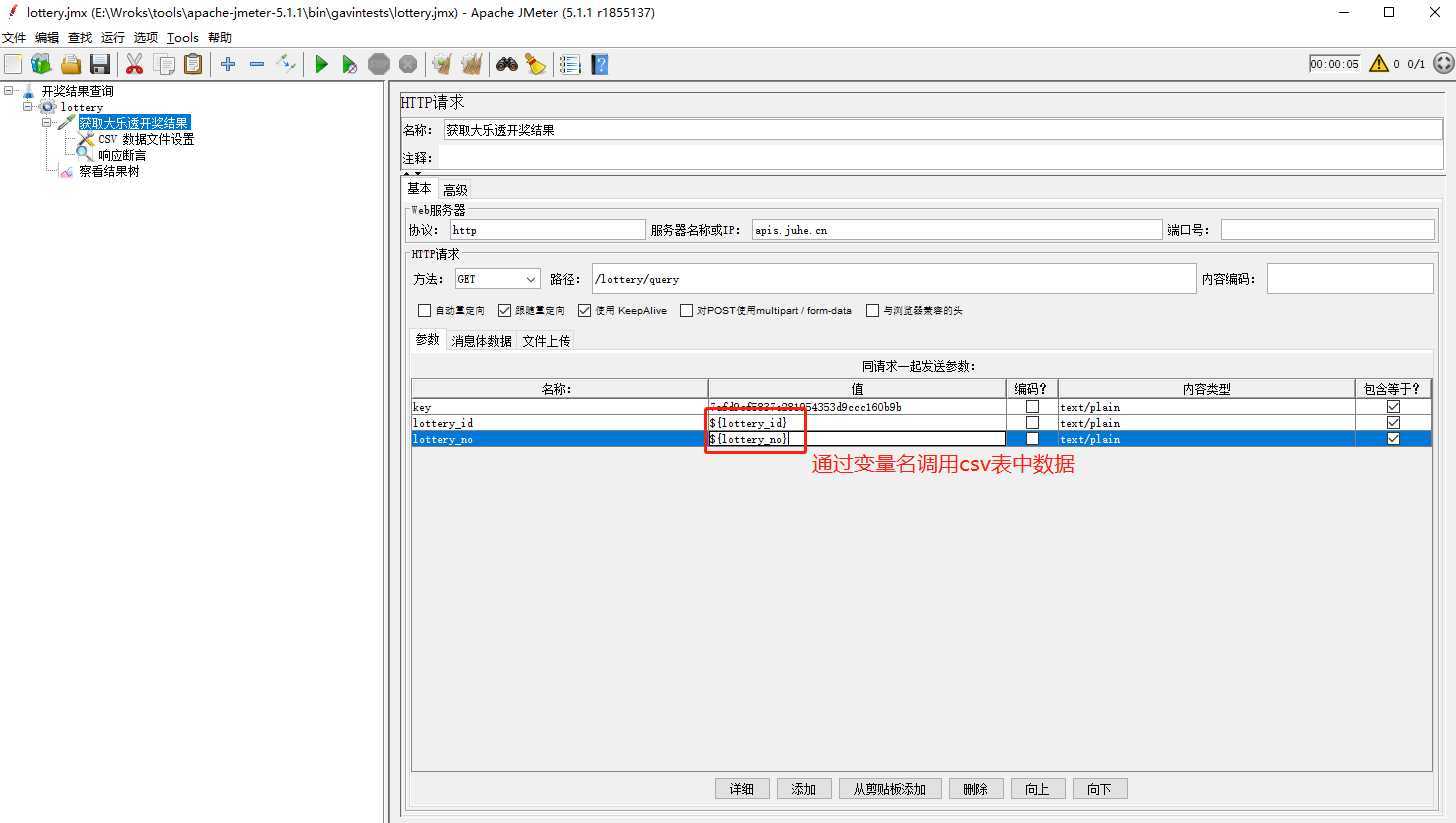Select the CSV 数据文件设置 element
Screen dimensions: 1456x823
tap(146, 139)
